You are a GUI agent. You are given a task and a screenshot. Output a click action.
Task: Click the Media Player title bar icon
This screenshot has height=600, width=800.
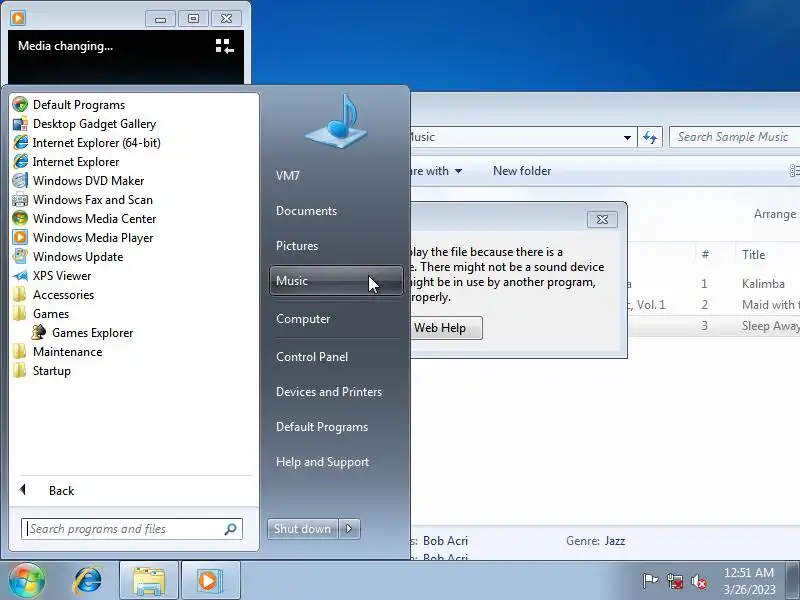click(x=18, y=18)
